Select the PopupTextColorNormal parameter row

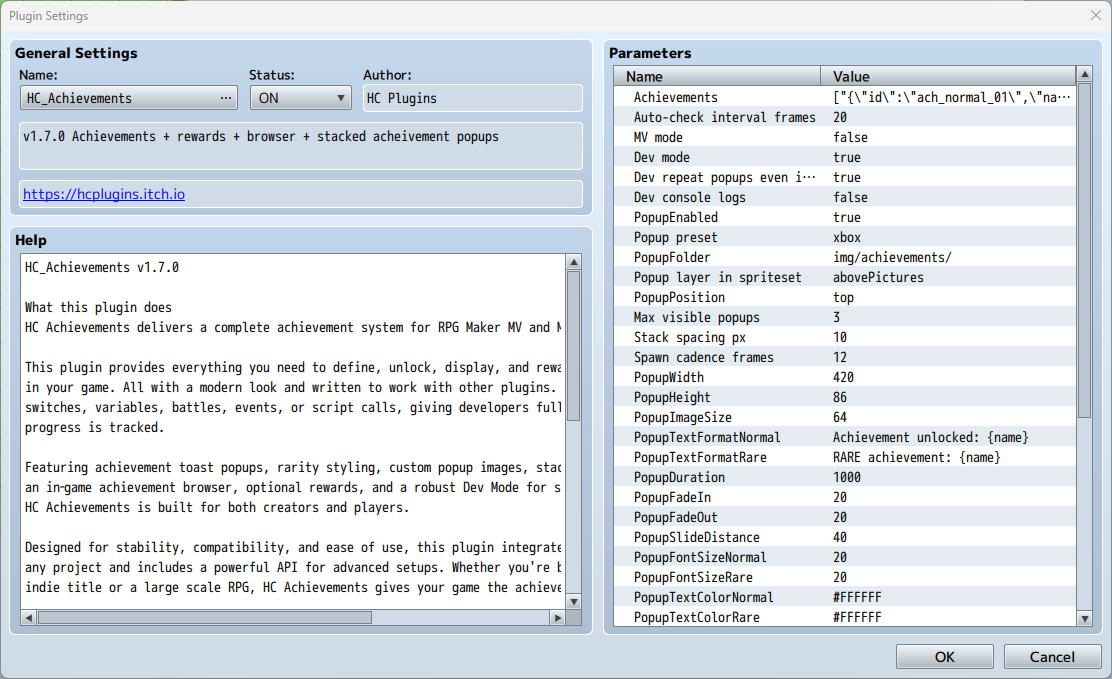point(845,597)
